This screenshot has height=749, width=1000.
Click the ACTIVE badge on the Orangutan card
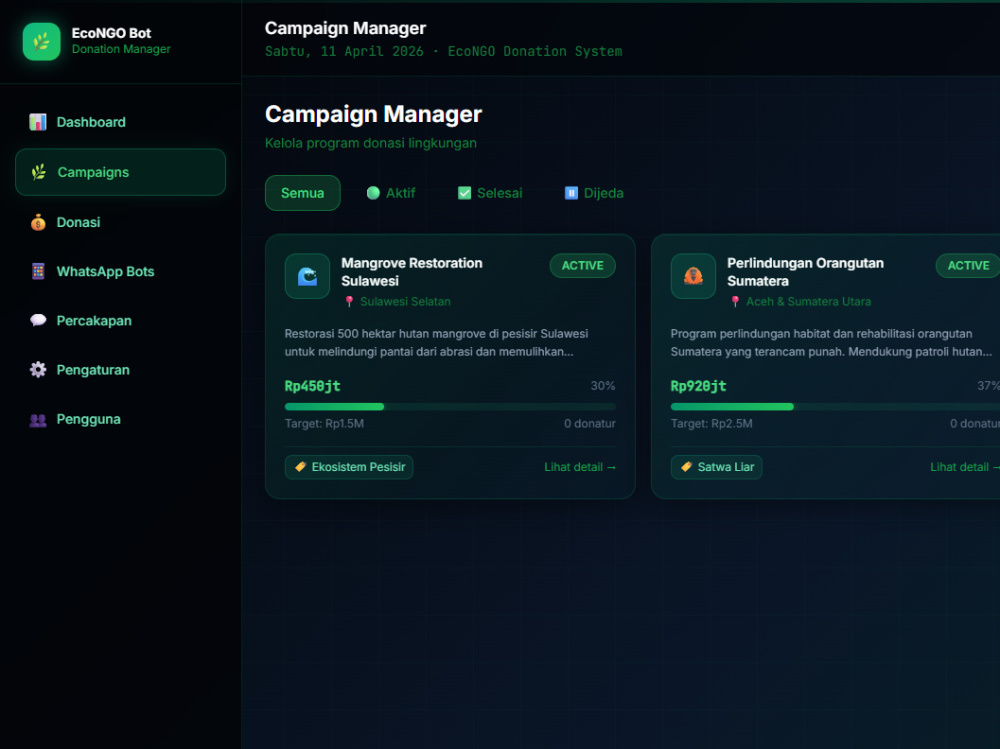[x=968, y=265]
